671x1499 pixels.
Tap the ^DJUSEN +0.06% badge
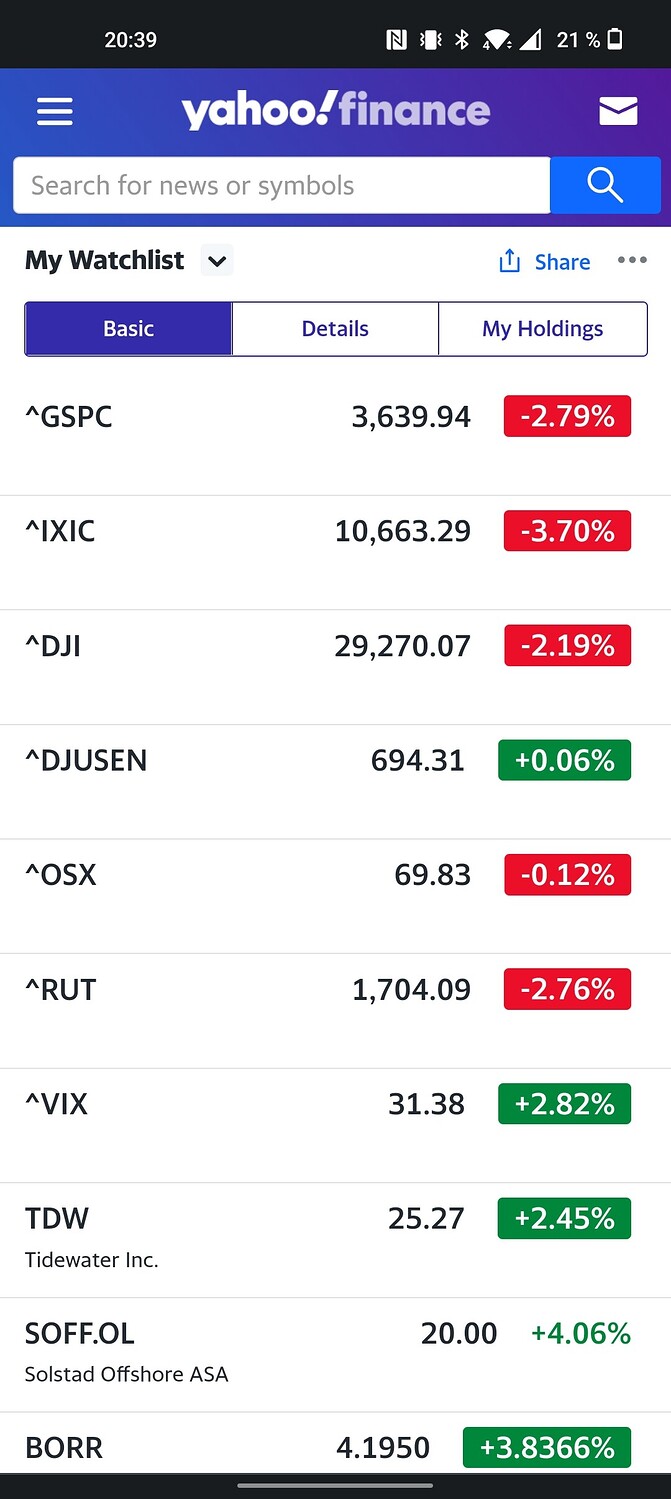[564, 760]
